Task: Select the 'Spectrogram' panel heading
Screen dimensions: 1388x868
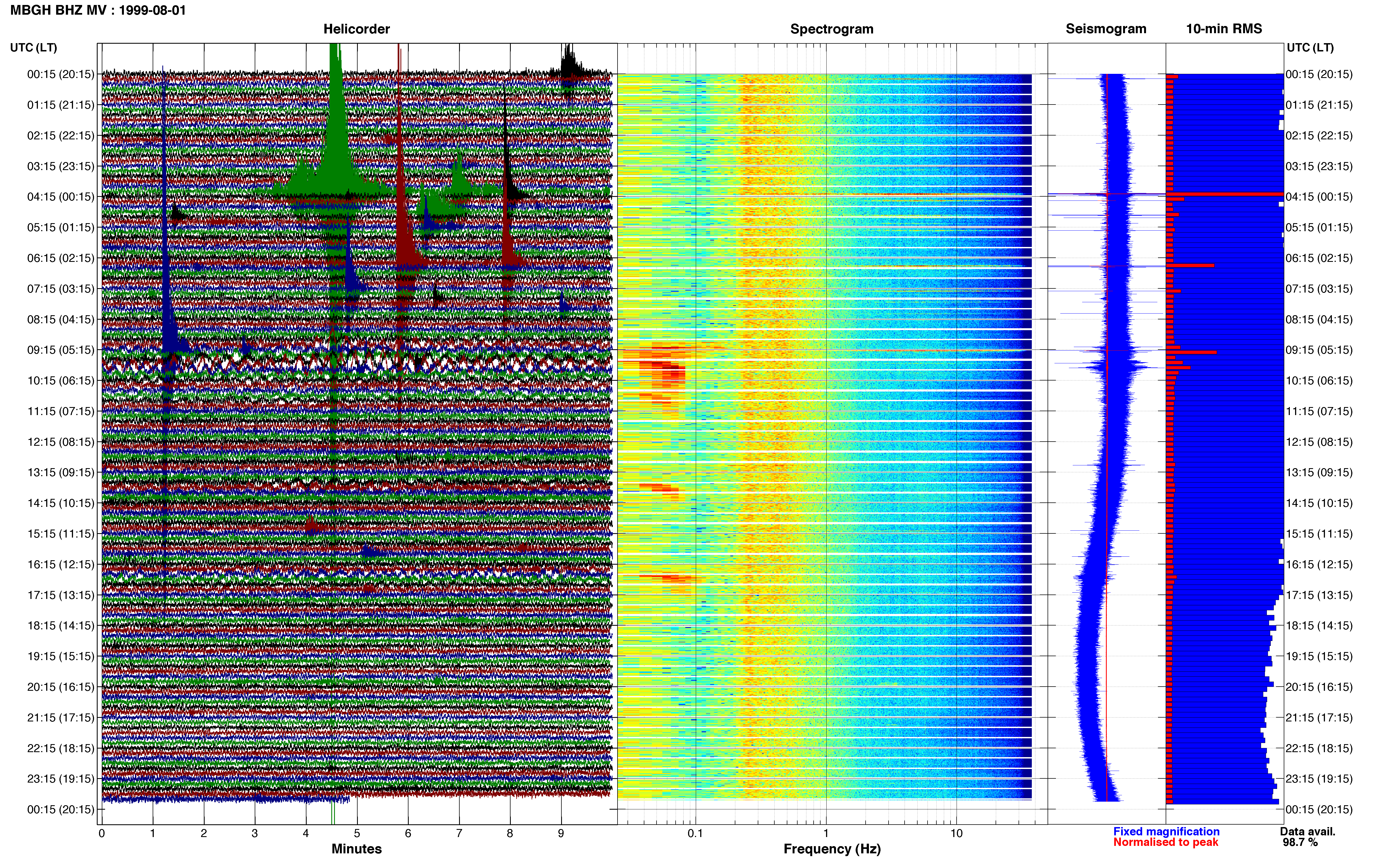Action: coord(832,29)
